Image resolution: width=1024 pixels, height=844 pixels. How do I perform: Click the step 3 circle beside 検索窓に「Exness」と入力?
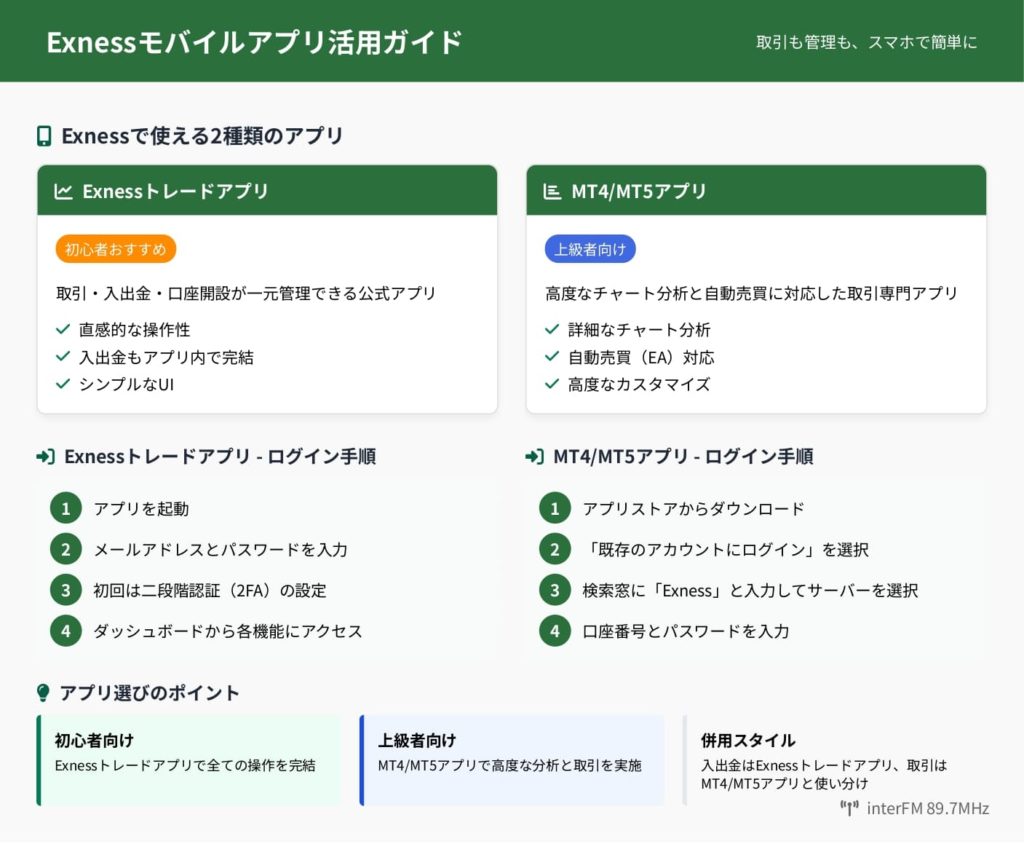pyautogui.click(x=554, y=590)
